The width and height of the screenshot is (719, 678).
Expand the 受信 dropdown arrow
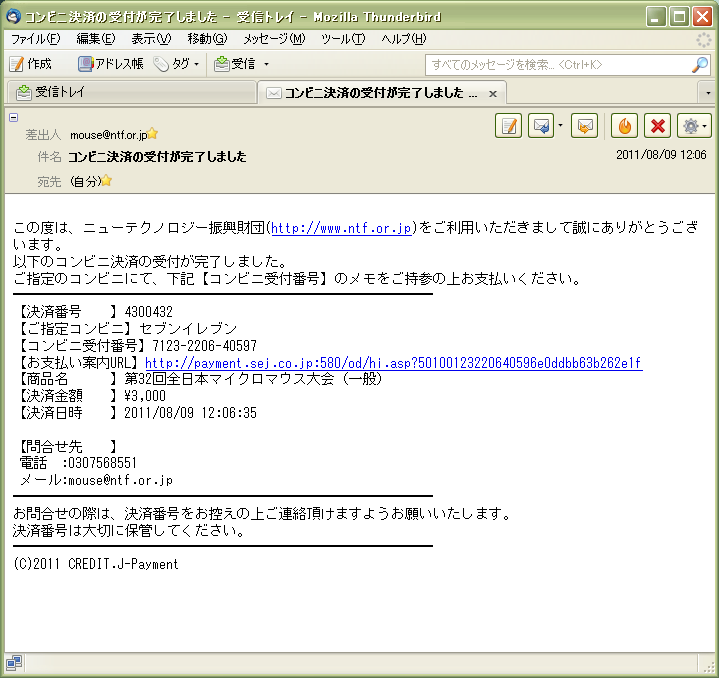click(266, 64)
